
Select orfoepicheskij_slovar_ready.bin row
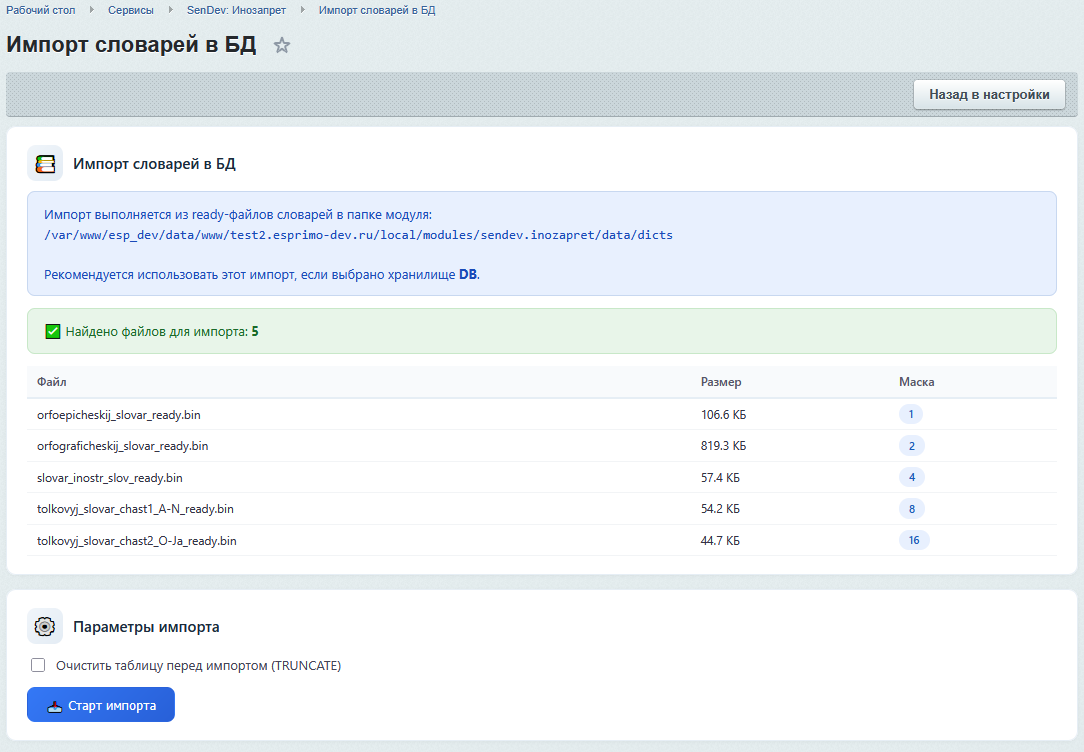112,414
